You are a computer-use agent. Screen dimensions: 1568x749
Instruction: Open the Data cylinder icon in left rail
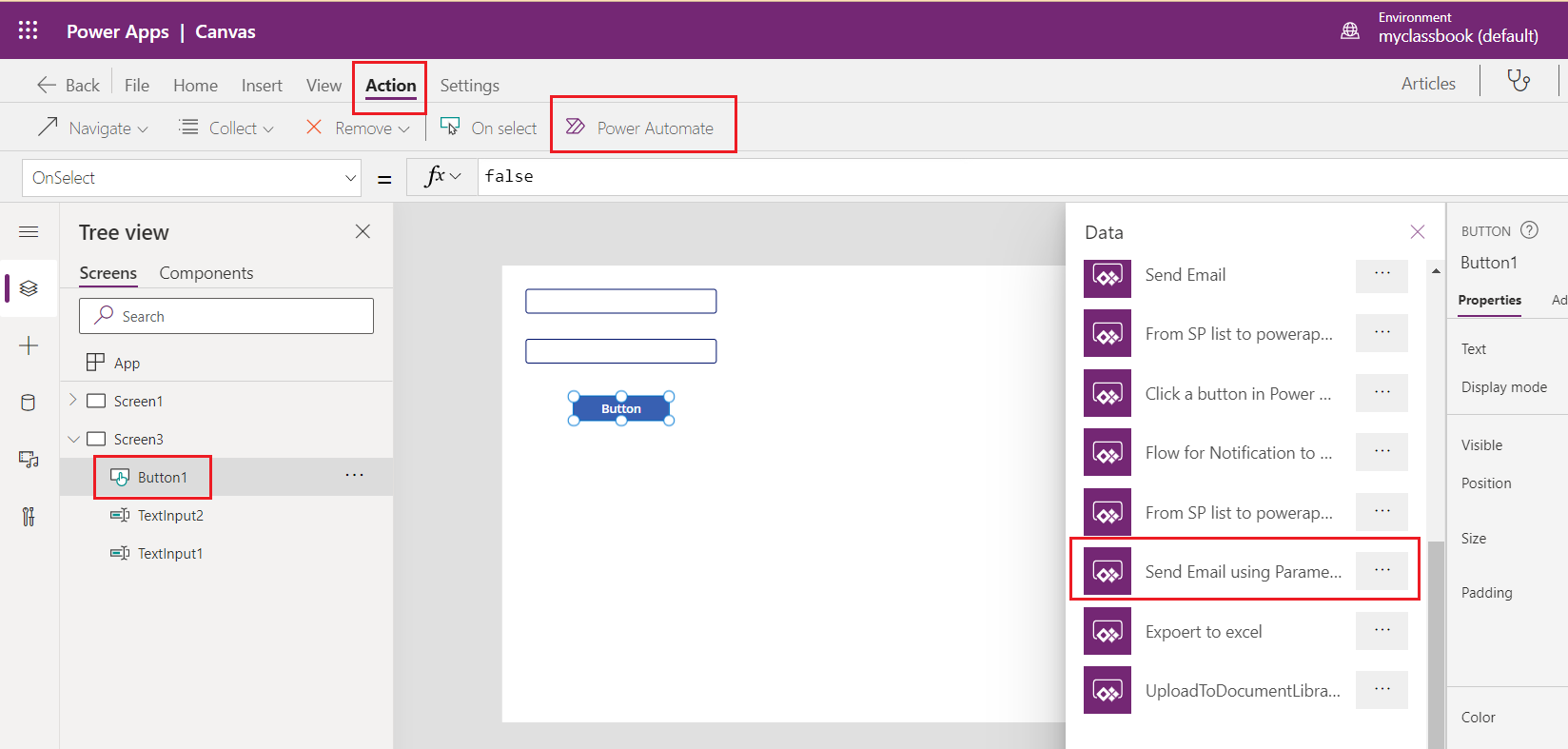point(29,403)
